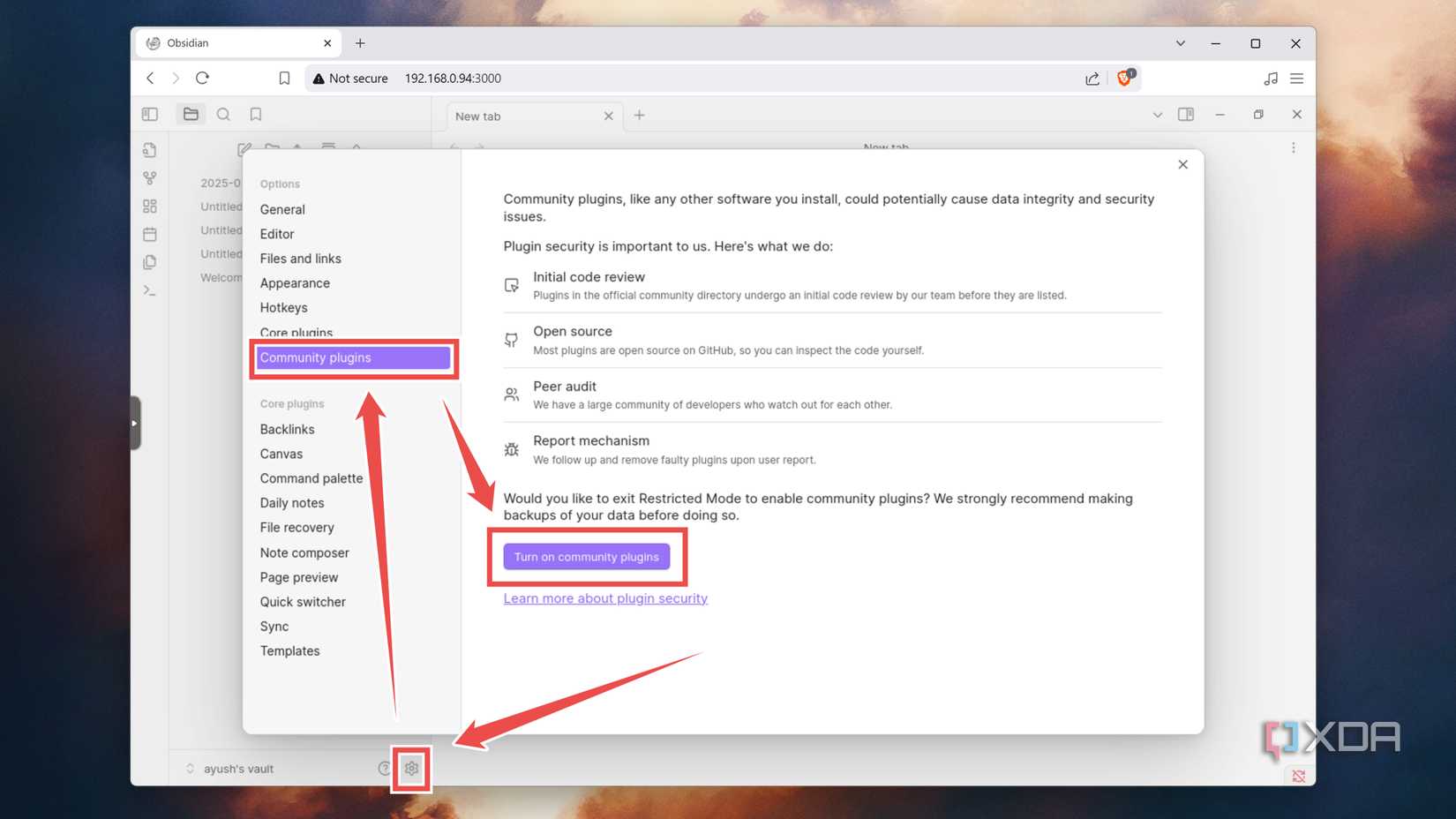Screen dimensions: 1456x819
Task: Click the music note icon in the browser toolbar
Action: [1271, 79]
